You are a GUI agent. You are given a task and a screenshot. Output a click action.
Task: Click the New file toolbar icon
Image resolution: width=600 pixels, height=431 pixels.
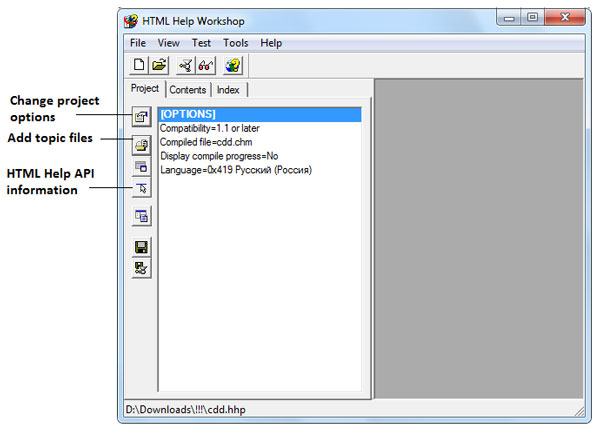tap(140, 66)
